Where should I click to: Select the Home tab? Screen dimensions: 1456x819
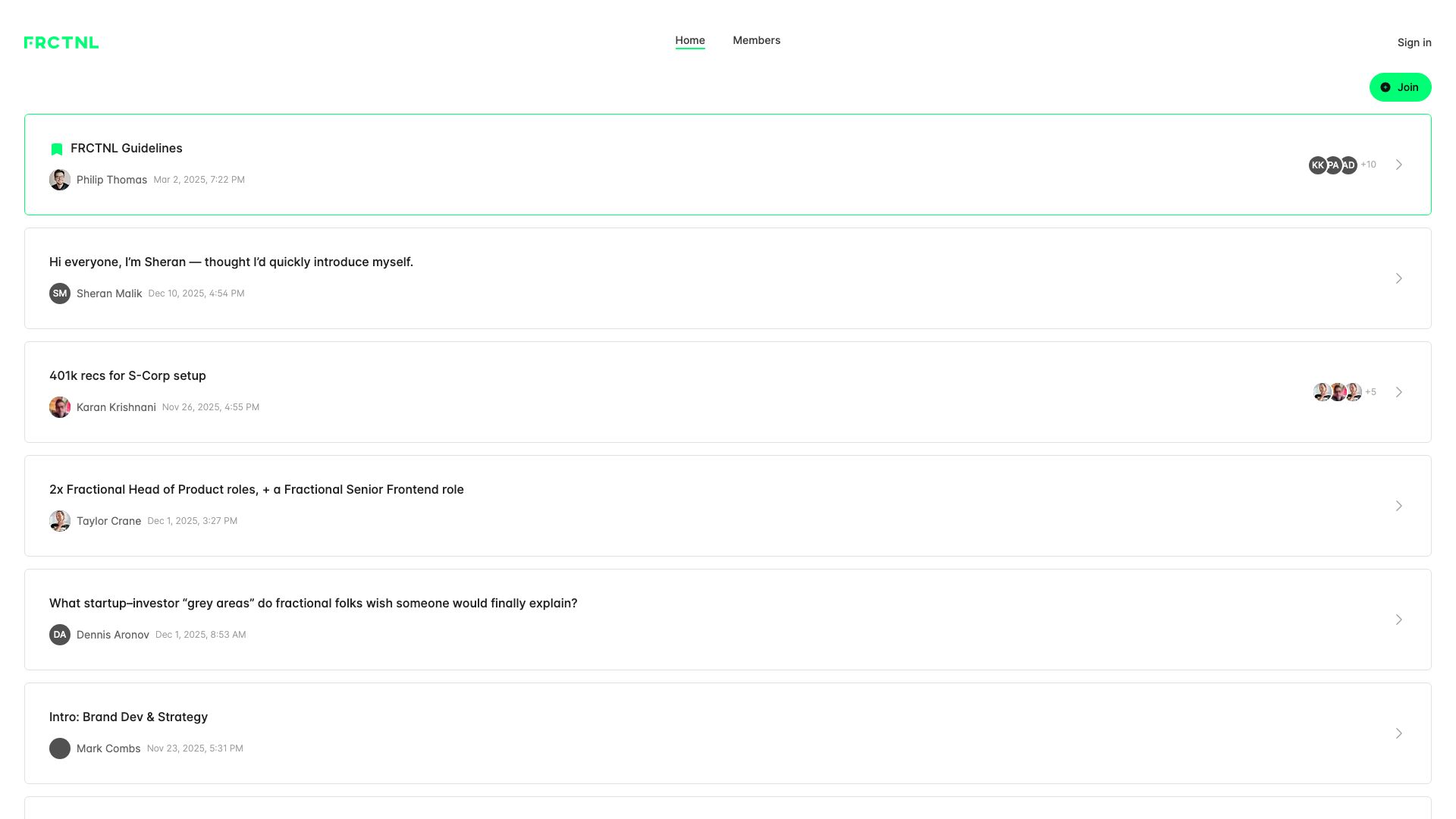coord(689,40)
